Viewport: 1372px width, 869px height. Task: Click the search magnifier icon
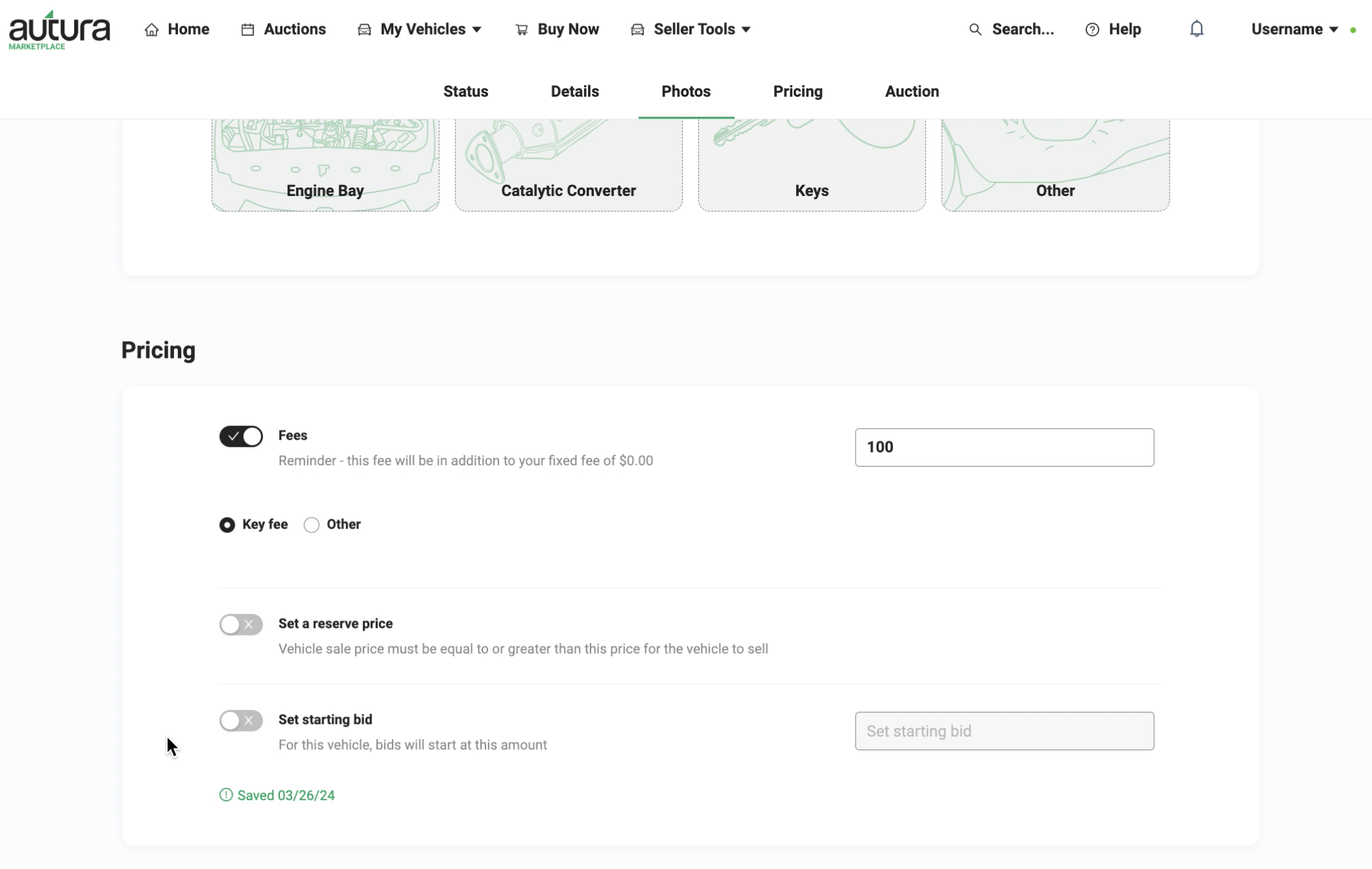975,30
